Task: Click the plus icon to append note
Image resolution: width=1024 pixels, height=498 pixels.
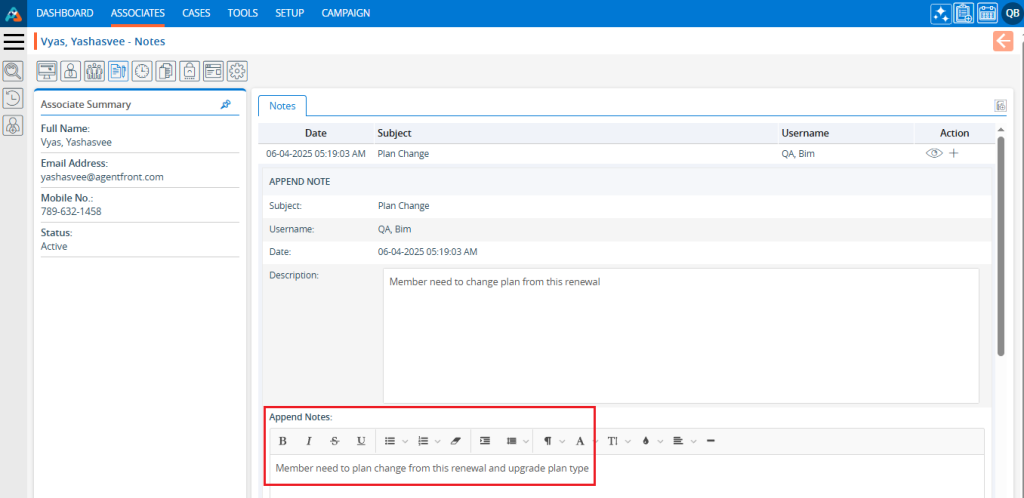Action: click(x=953, y=154)
